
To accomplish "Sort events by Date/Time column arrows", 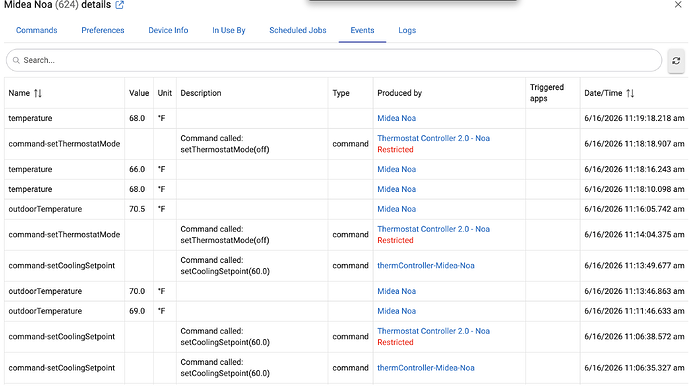I will tap(630, 93).
